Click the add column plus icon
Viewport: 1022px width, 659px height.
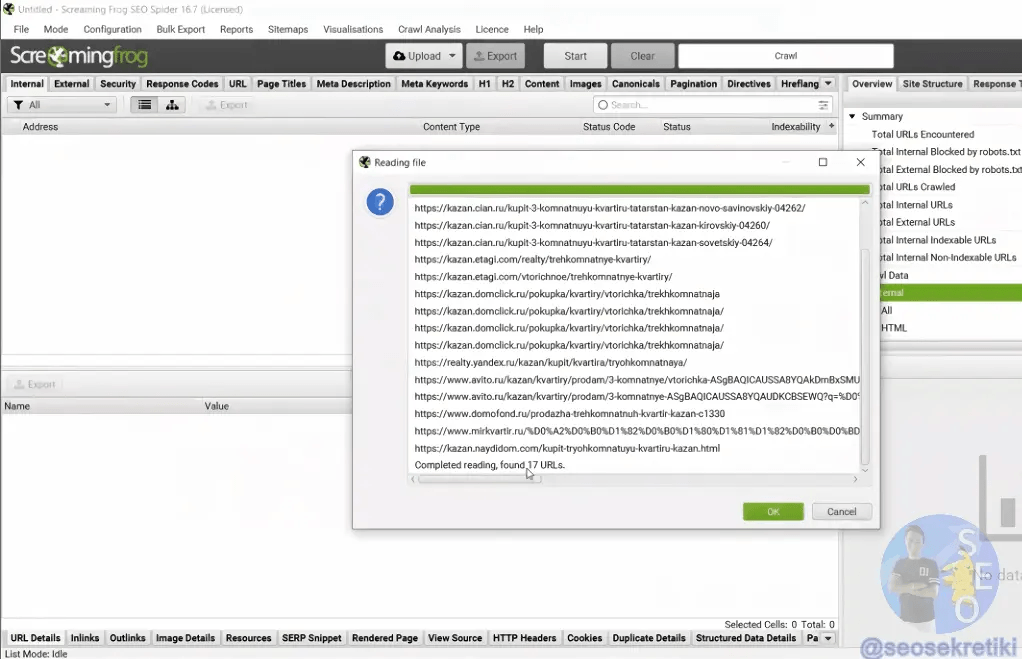(x=831, y=126)
